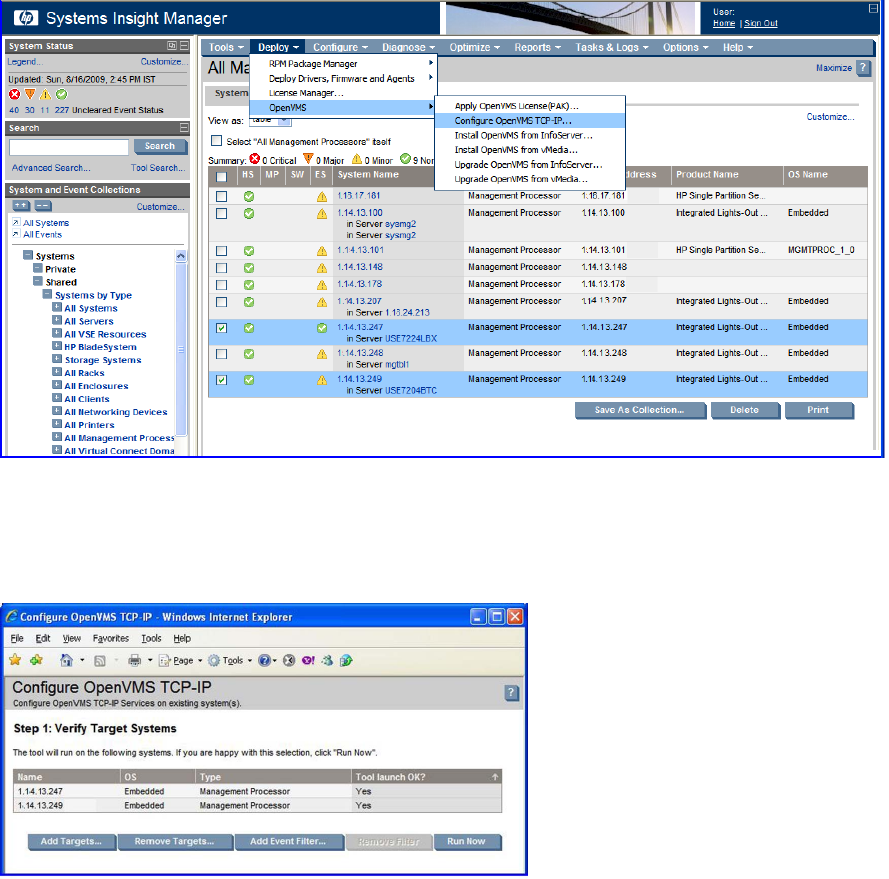Click the help icon in Configure OpenVMS TCP-IP header
Viewport: 889px width, 879px height.
click(x=511, y=692)
